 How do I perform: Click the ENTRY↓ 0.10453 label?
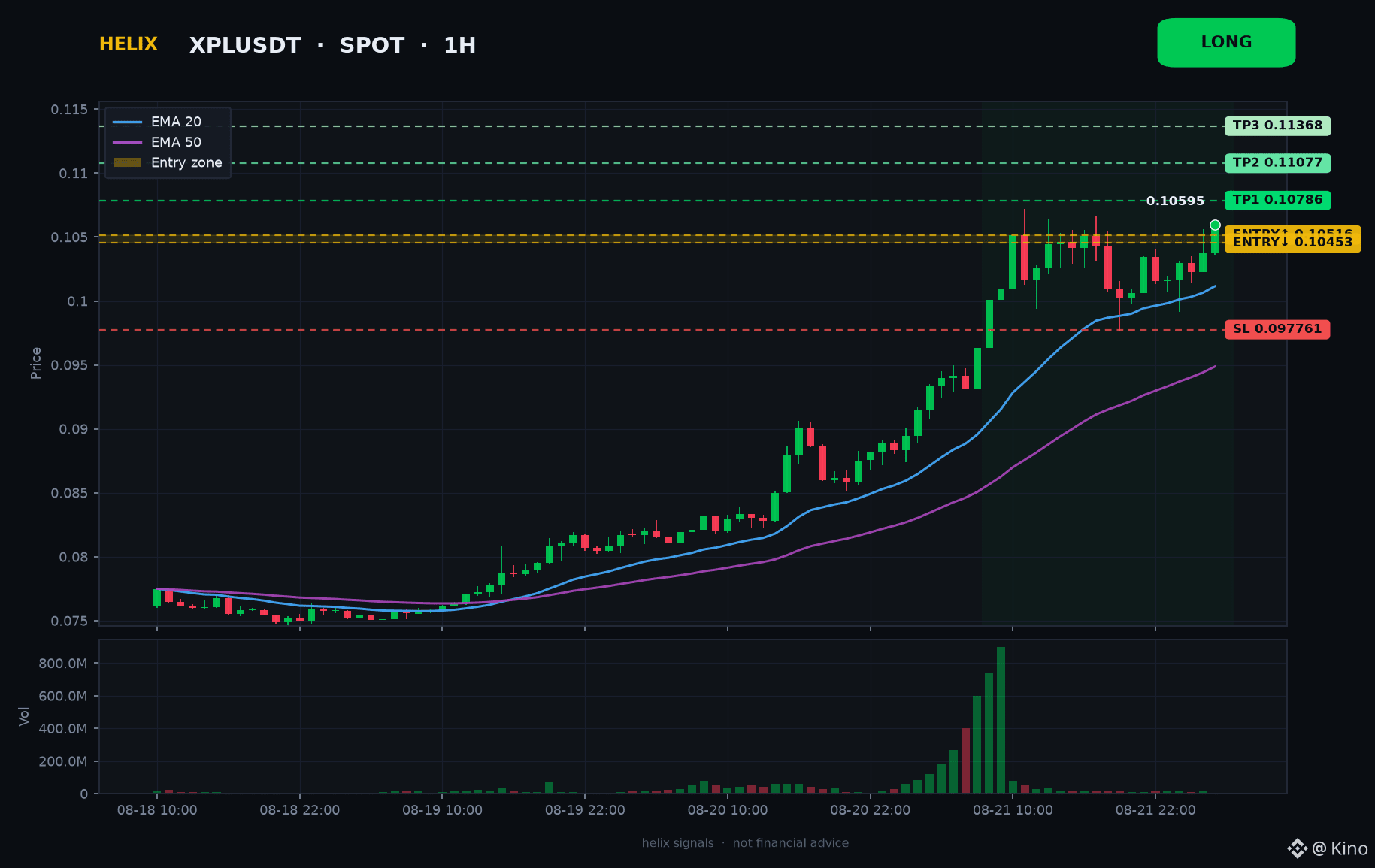pos(1292,242)
